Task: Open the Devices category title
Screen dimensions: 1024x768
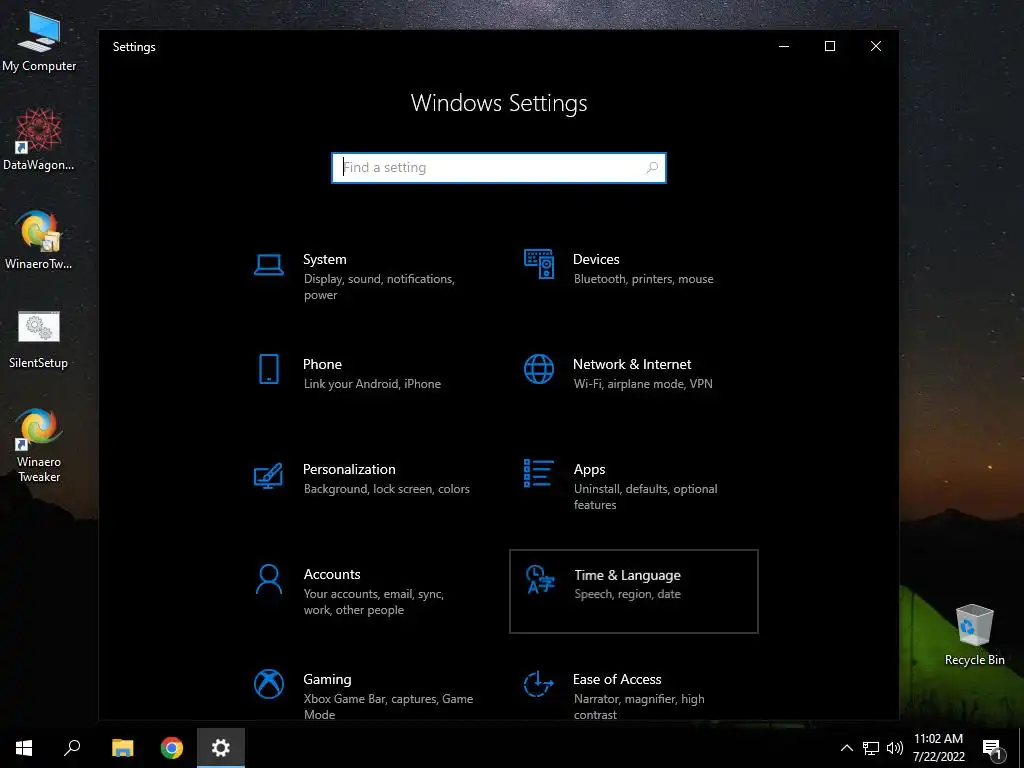Action: tap(596, 259)
